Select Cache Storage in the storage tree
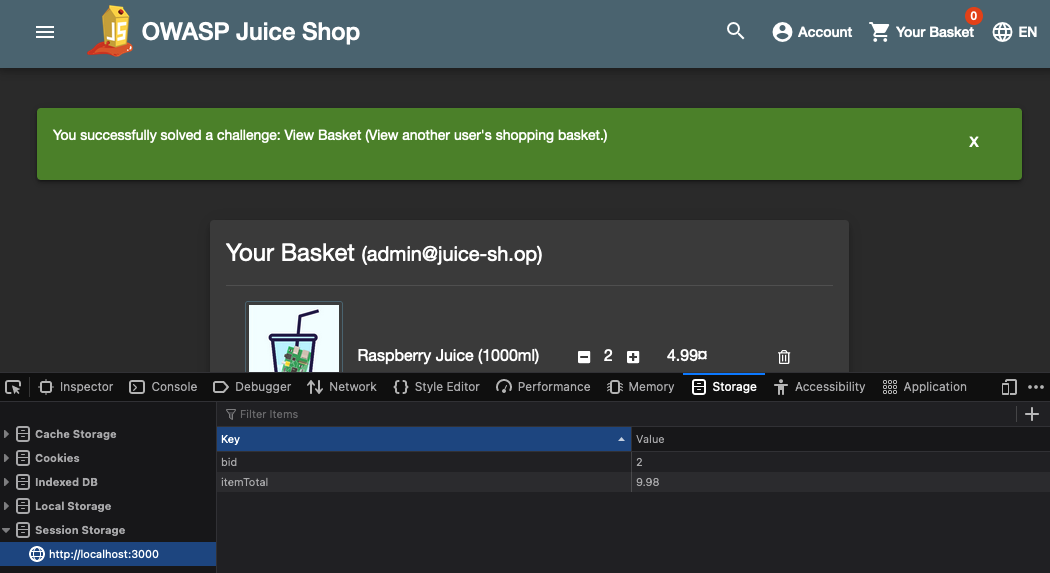 click(x=75, y=434)
